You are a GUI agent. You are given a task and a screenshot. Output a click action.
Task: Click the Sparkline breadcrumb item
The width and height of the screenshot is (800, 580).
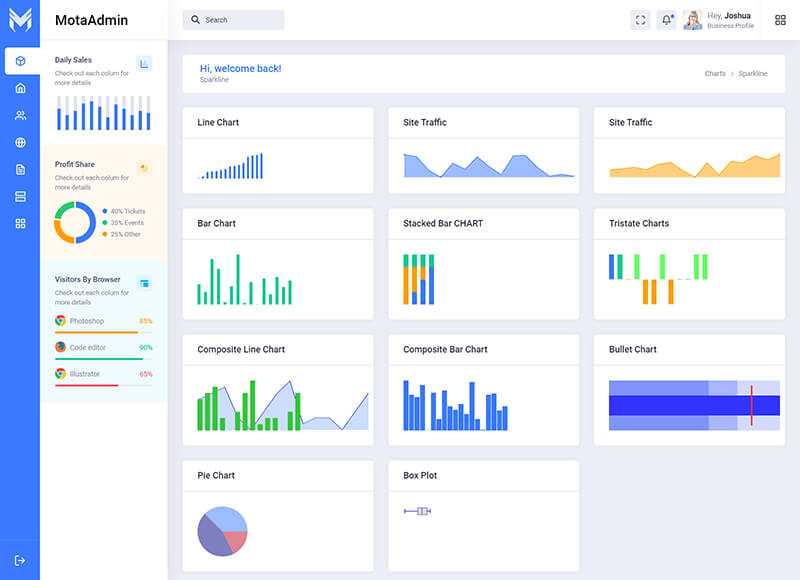tap(753, 74)
